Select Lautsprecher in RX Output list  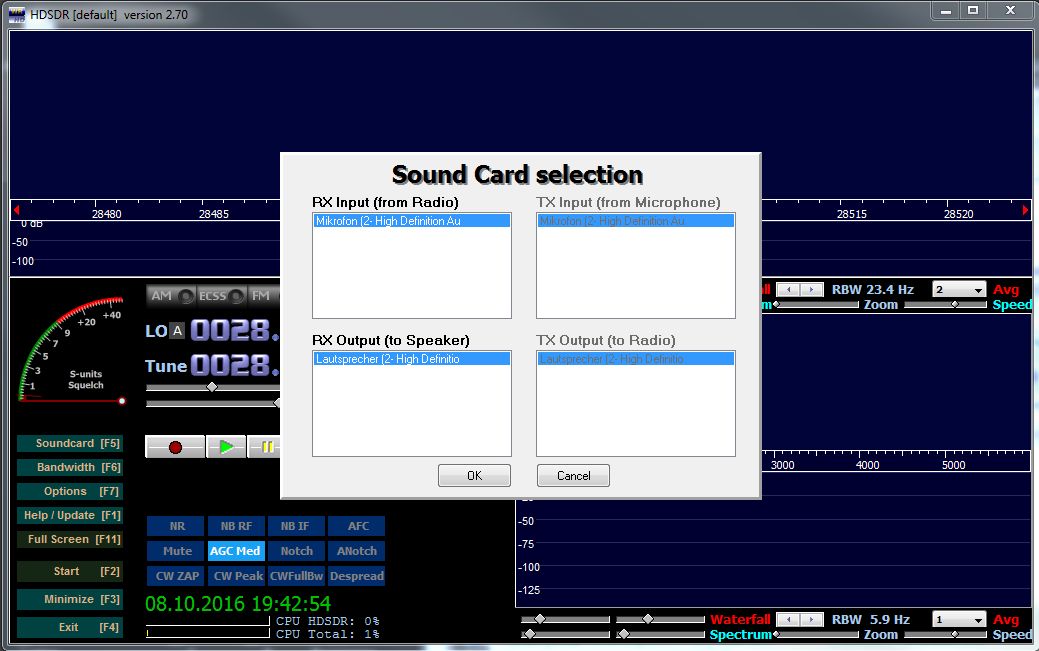(x=411, y=359)
